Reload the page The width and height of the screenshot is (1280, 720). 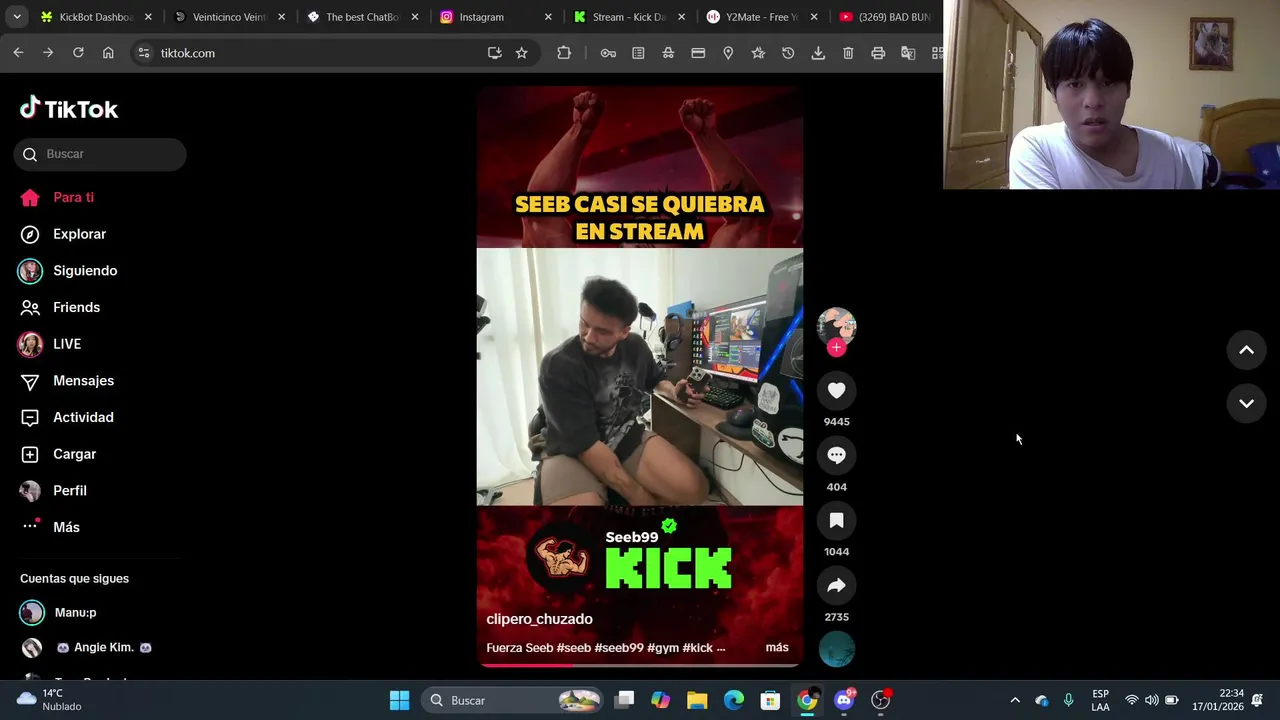pos(78,53)
